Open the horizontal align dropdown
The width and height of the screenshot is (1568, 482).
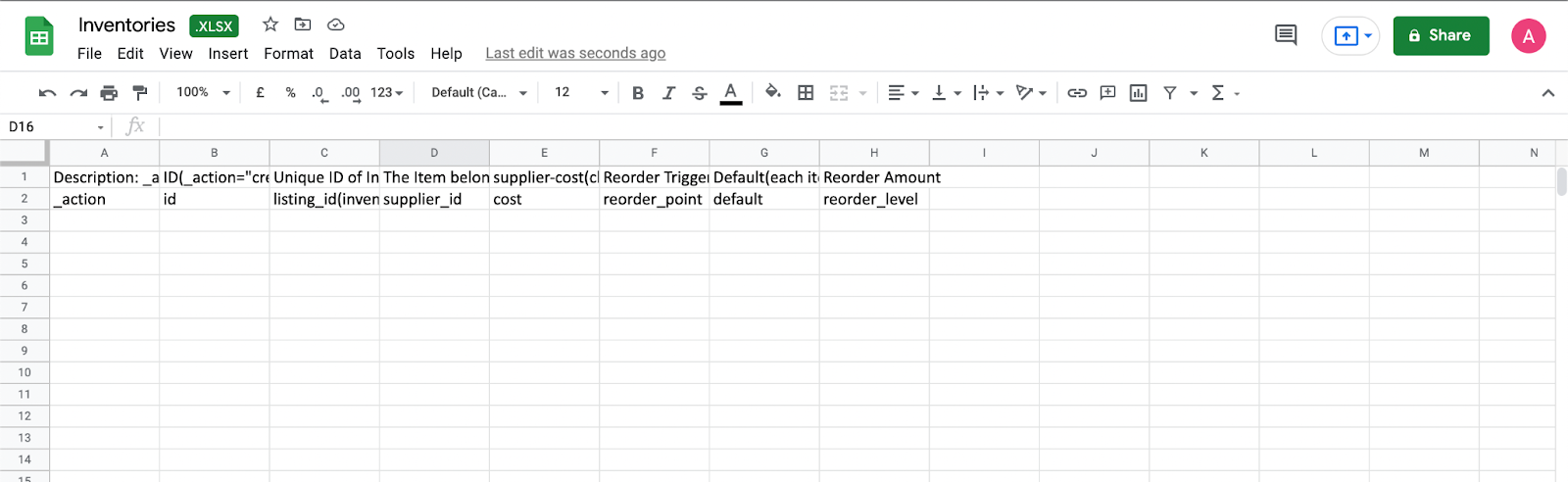pyautogui.click(x=903, y=93)
